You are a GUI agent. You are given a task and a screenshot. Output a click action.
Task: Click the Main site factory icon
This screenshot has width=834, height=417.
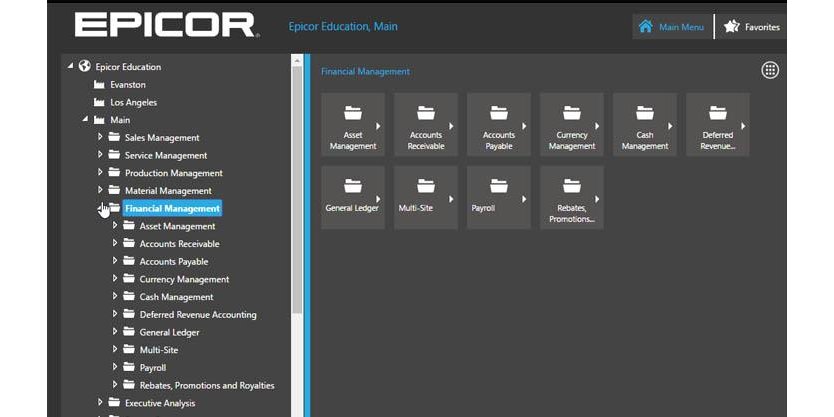tap(99, 120)
